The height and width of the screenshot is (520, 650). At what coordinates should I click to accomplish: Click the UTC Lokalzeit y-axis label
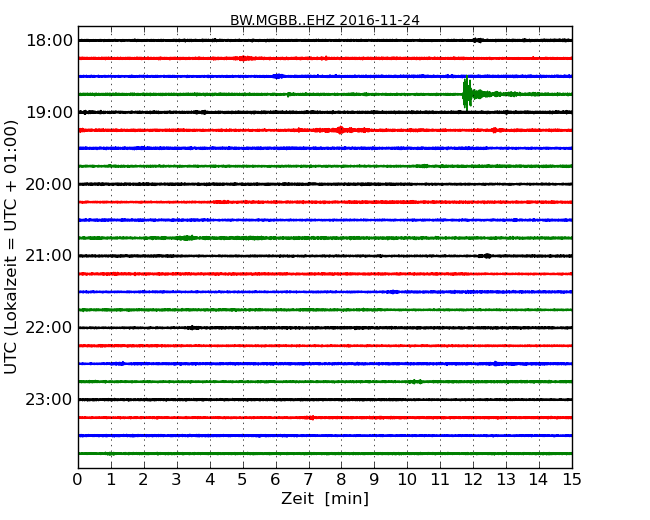[11, 247]
